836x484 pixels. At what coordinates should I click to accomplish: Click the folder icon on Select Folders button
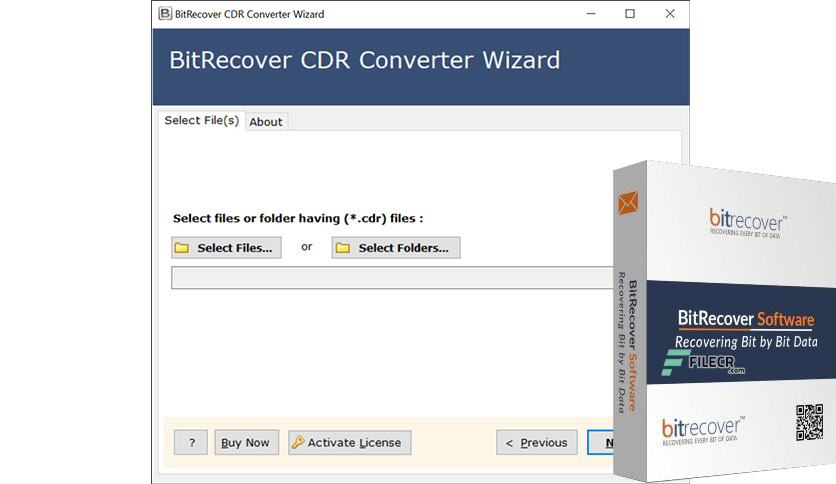point(343,248)
